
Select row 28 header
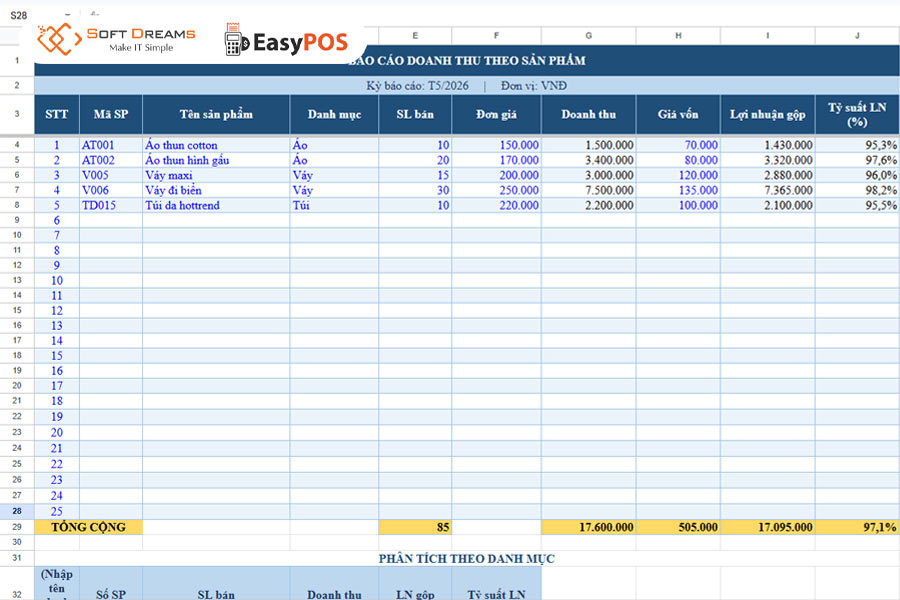17,511
